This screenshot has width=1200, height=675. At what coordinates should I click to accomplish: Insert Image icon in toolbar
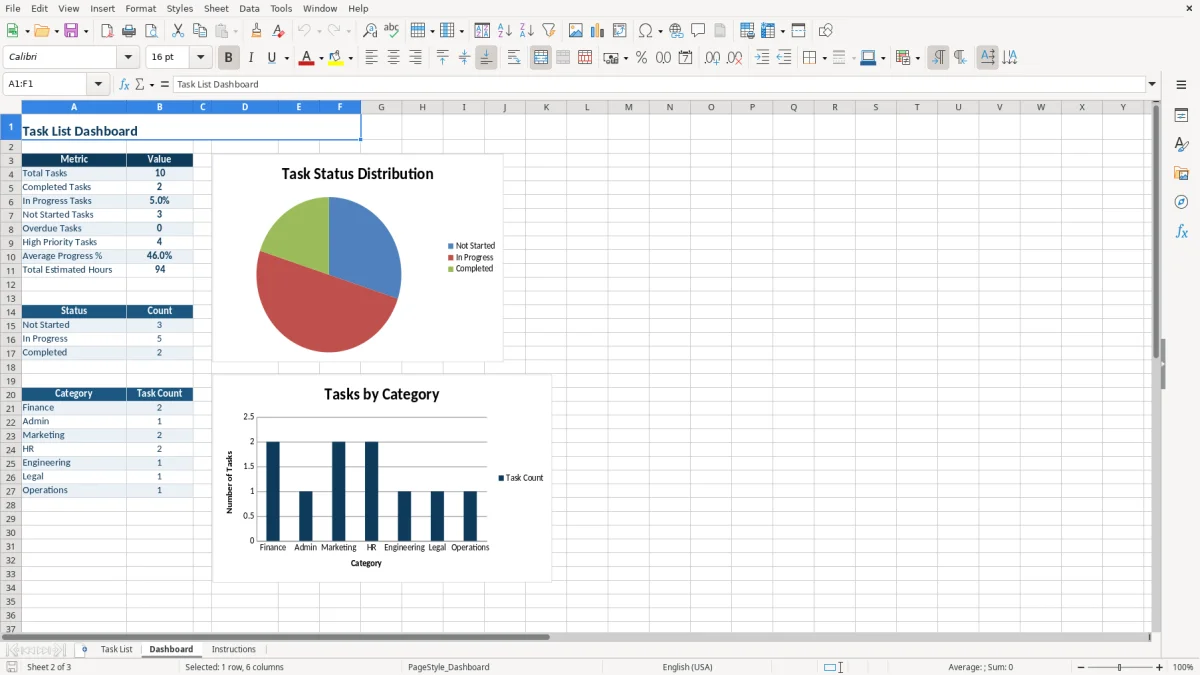click(x=576, y=31)
